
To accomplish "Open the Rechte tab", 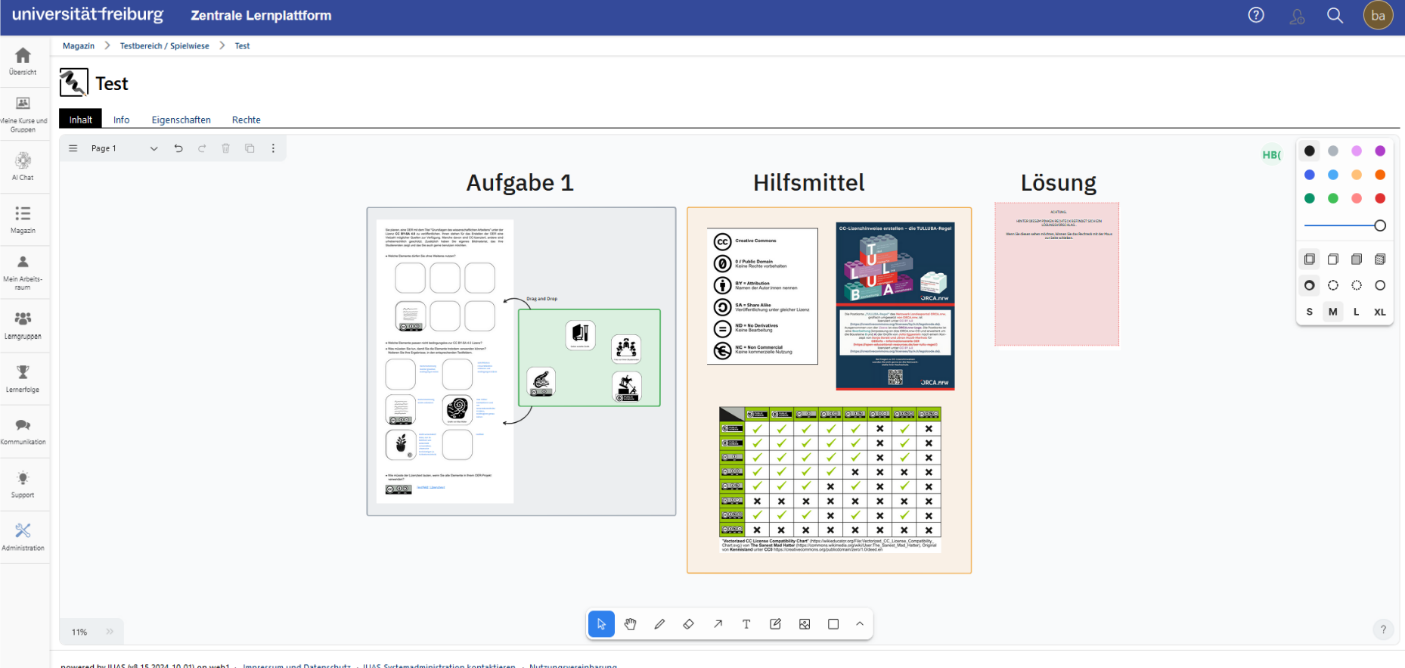I will (246, 120).
